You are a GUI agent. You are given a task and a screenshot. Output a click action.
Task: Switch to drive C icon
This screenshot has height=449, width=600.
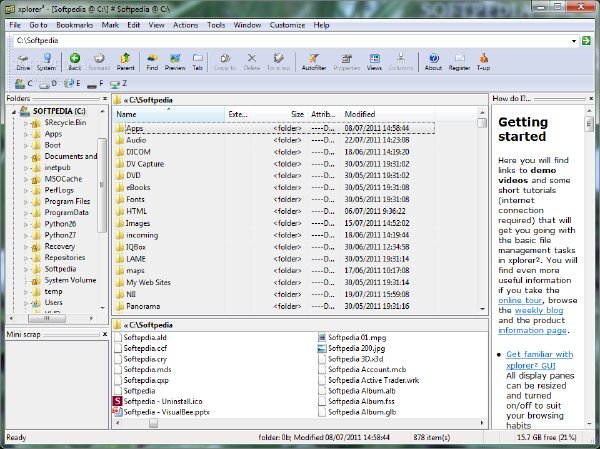point(23,83)
